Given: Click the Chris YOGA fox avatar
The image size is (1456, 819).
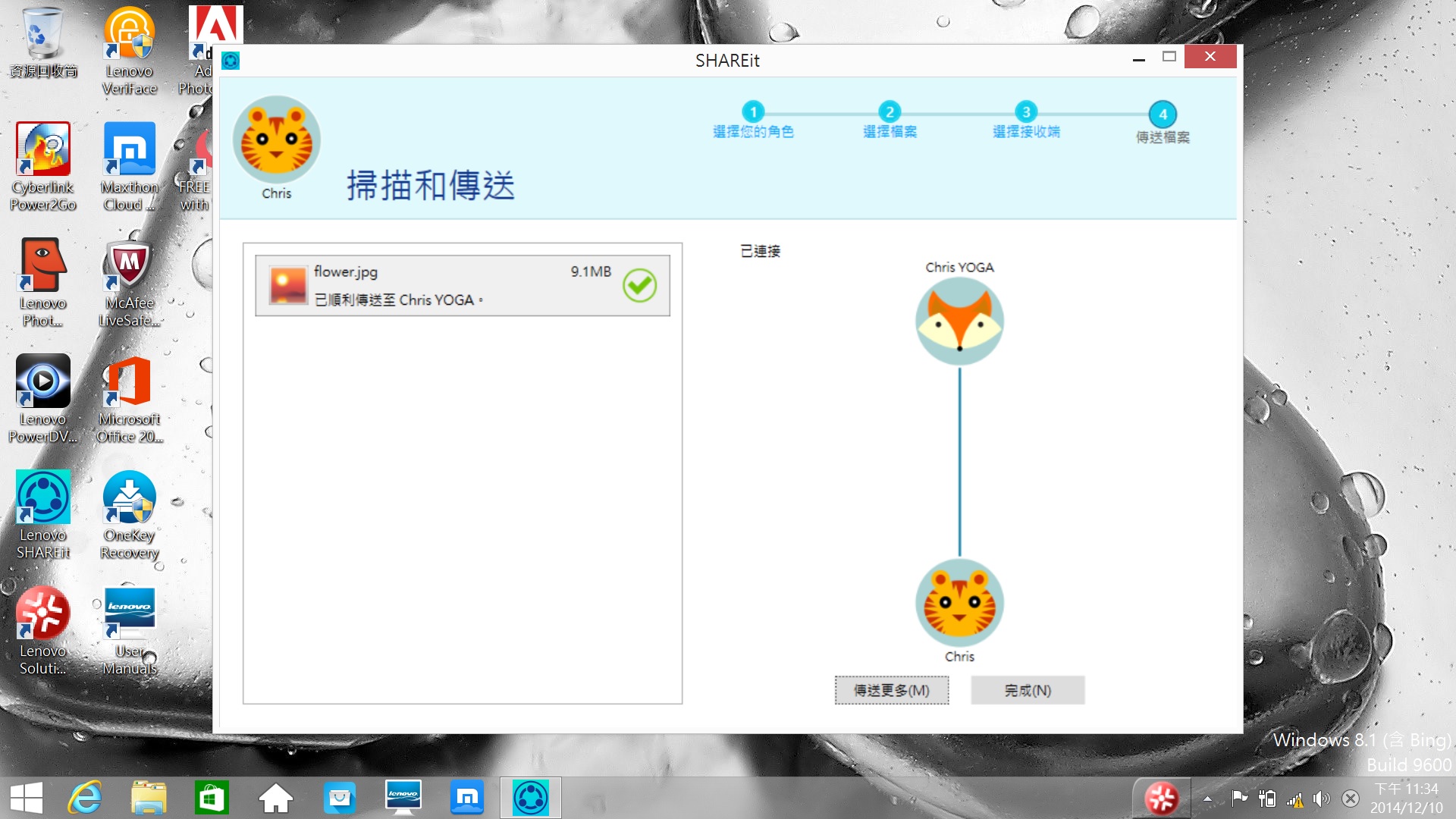Looking at the screenshot, I should point(959,321).
